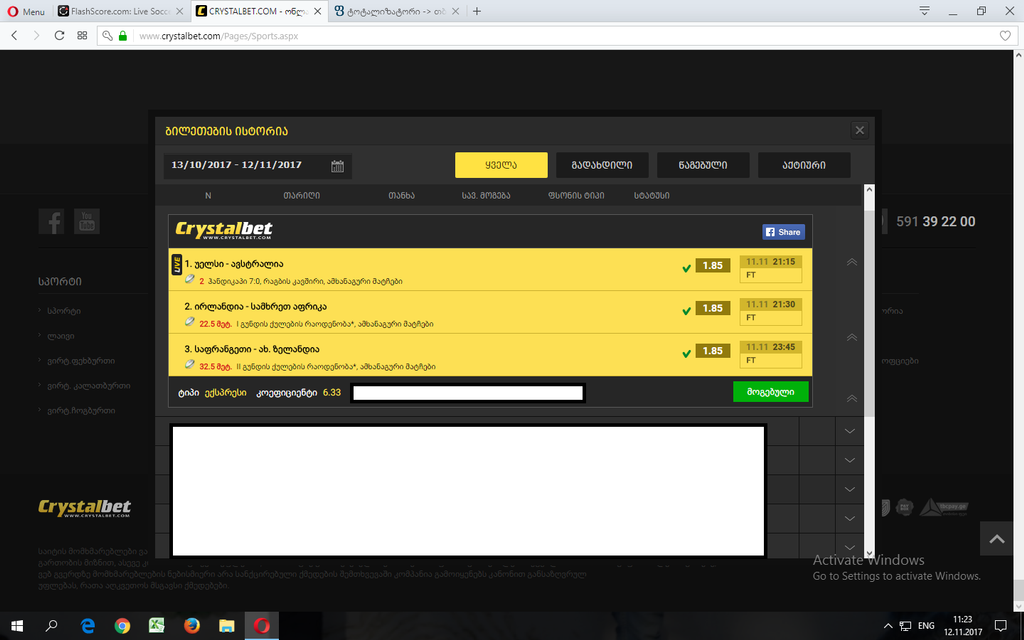Expand the third ticket row below
1024x640 pixels.
click(850, 489)
